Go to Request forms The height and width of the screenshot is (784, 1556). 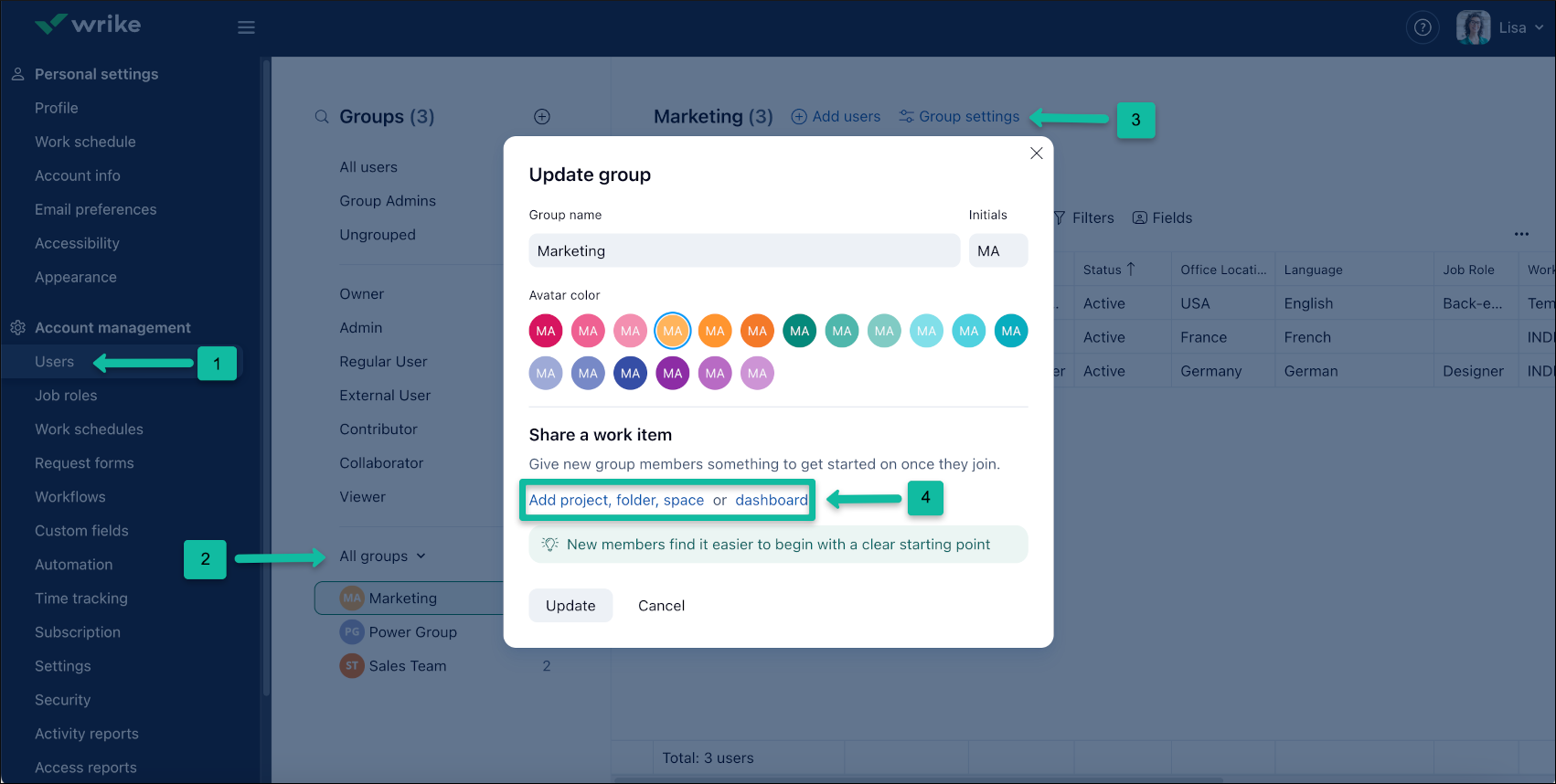coord(84,463)
